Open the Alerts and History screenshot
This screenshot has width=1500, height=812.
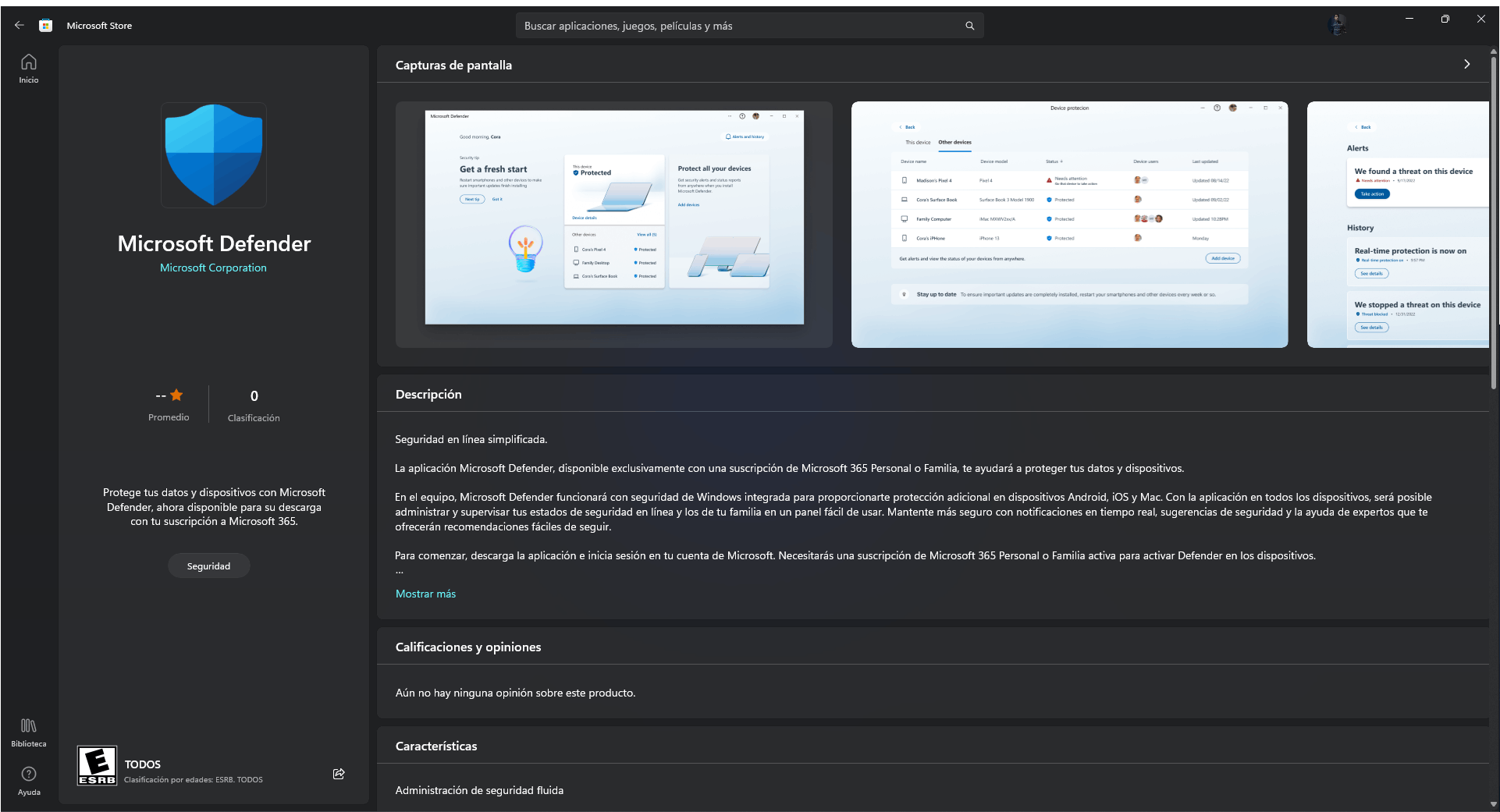[1398, 225]
